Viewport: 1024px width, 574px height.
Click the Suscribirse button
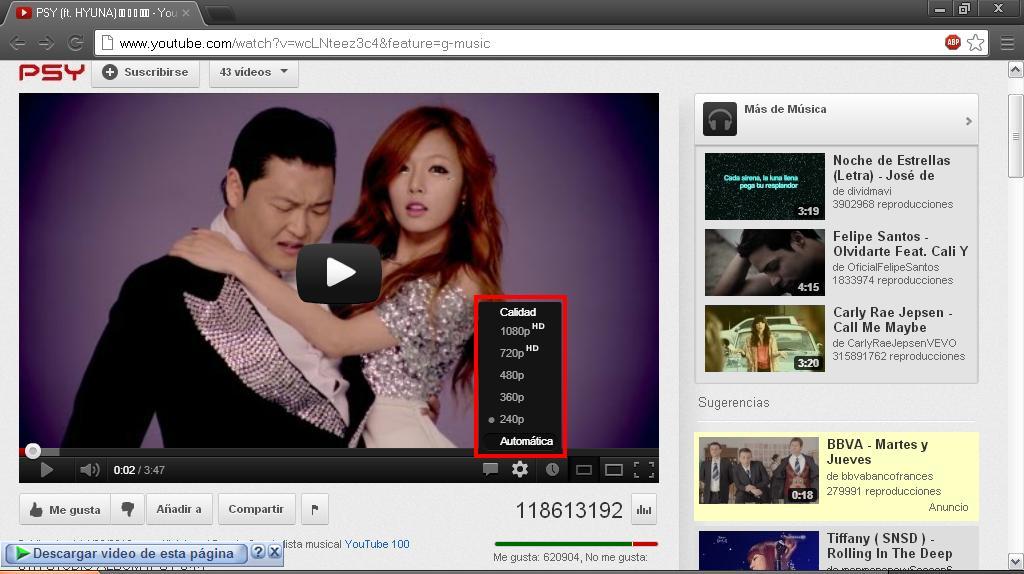point(146,72)
